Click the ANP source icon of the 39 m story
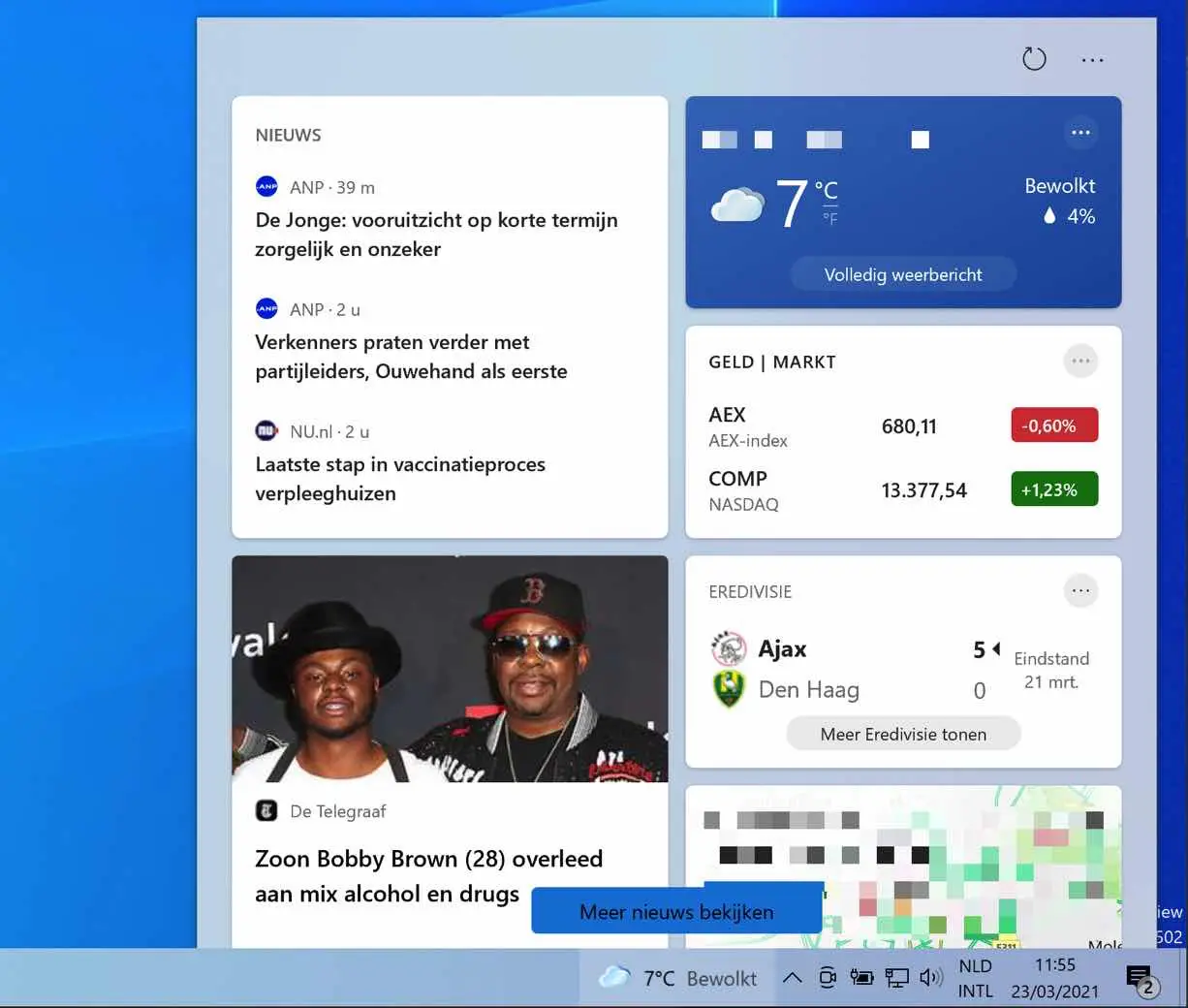Screen dimensions: 1188x1008 (266, 186)
